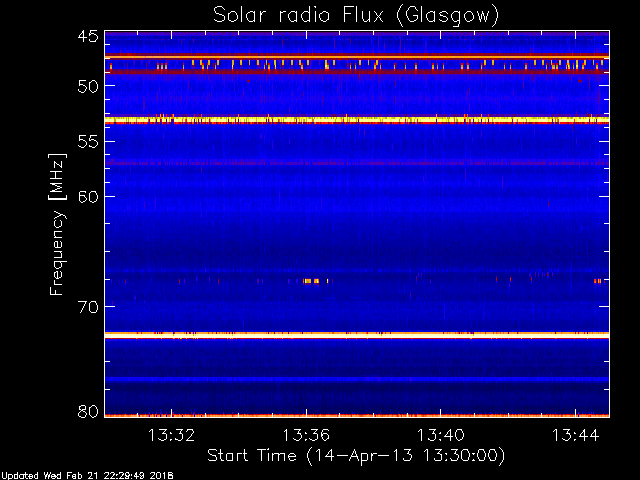The height and width of the screenshot is (480, 640).
Task: Click the 'Solar radio Flux (Glasgow)' title
Action: pyautogui.click(x=356, y=16)
